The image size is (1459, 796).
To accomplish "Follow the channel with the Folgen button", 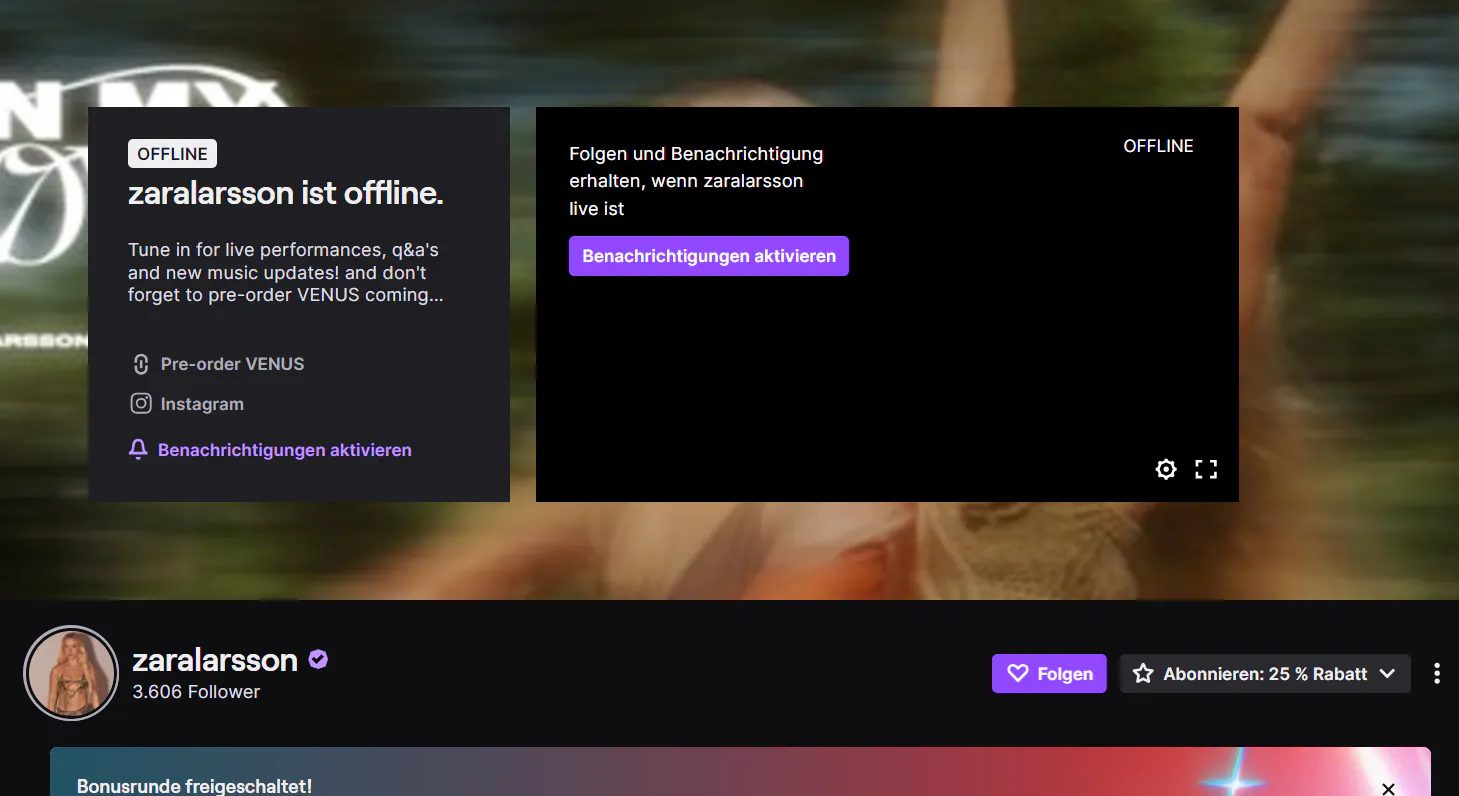I will (x=1049, y=674).
